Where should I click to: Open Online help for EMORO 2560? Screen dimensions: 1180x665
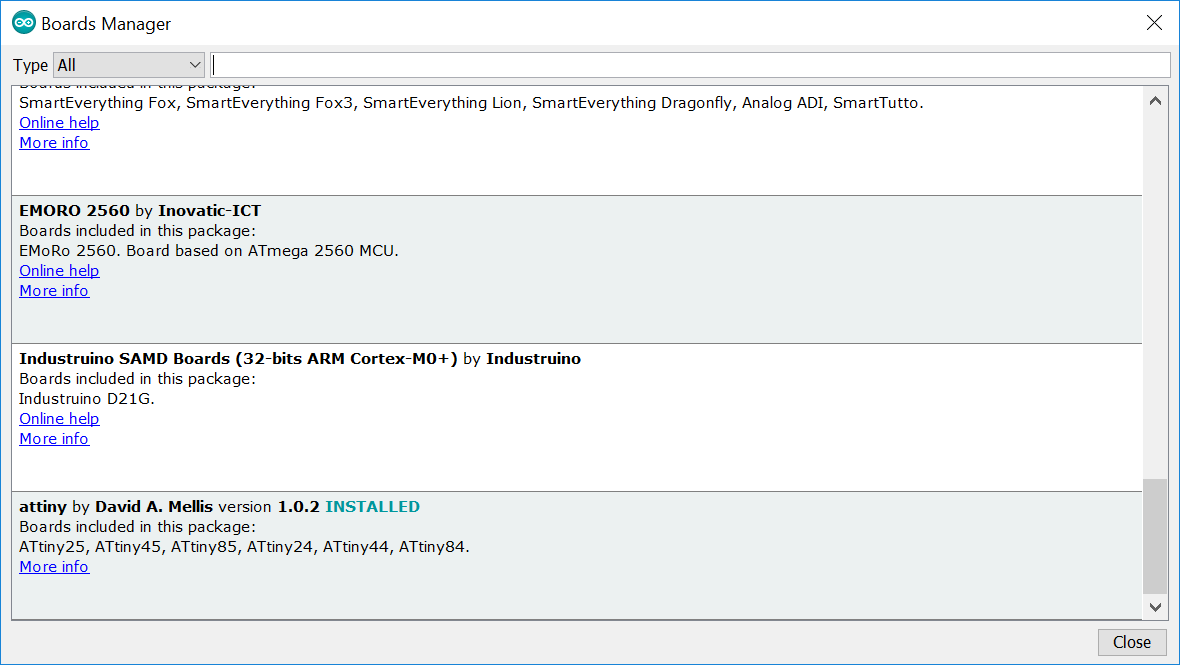59,271
